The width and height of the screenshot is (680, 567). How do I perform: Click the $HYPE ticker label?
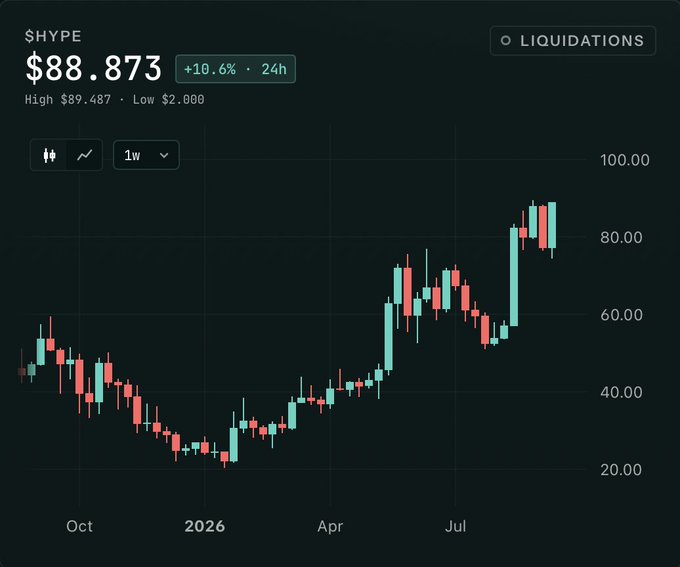tap(53, 36)
